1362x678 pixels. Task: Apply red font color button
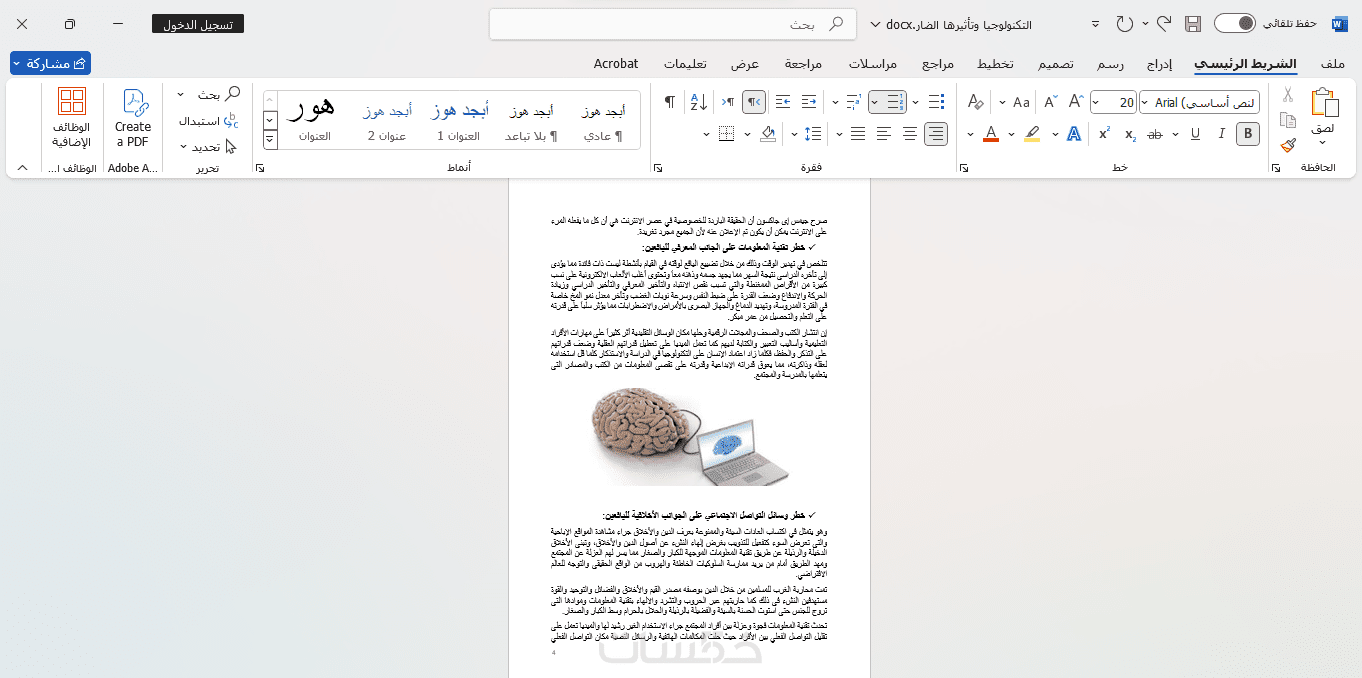(991, 134)
